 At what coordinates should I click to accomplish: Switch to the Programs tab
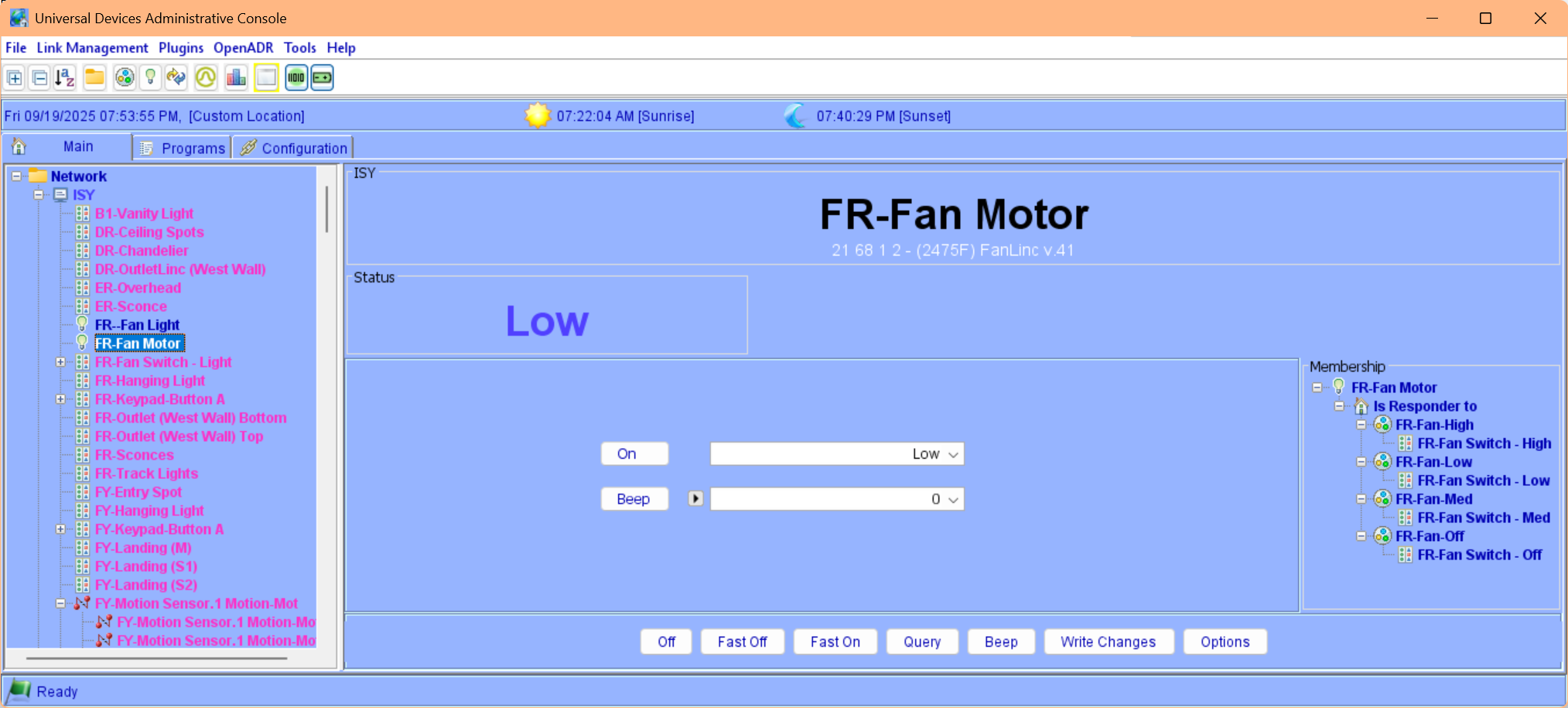183,148
